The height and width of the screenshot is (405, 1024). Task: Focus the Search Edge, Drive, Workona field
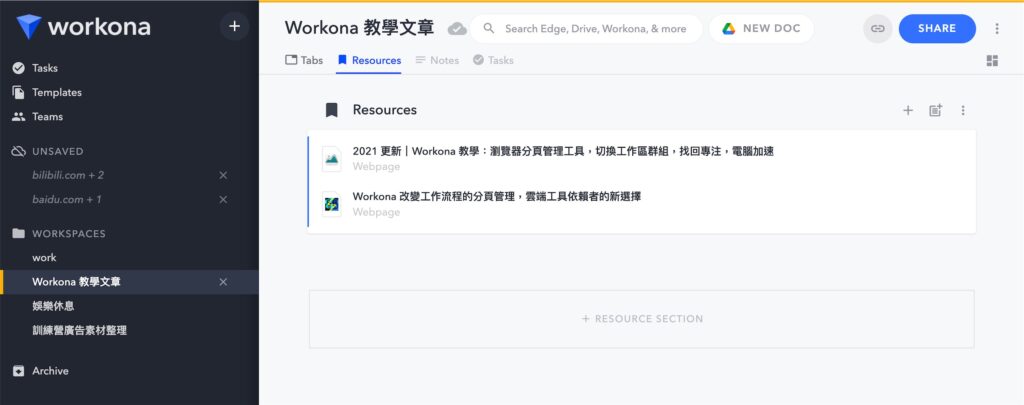point(586,29)
